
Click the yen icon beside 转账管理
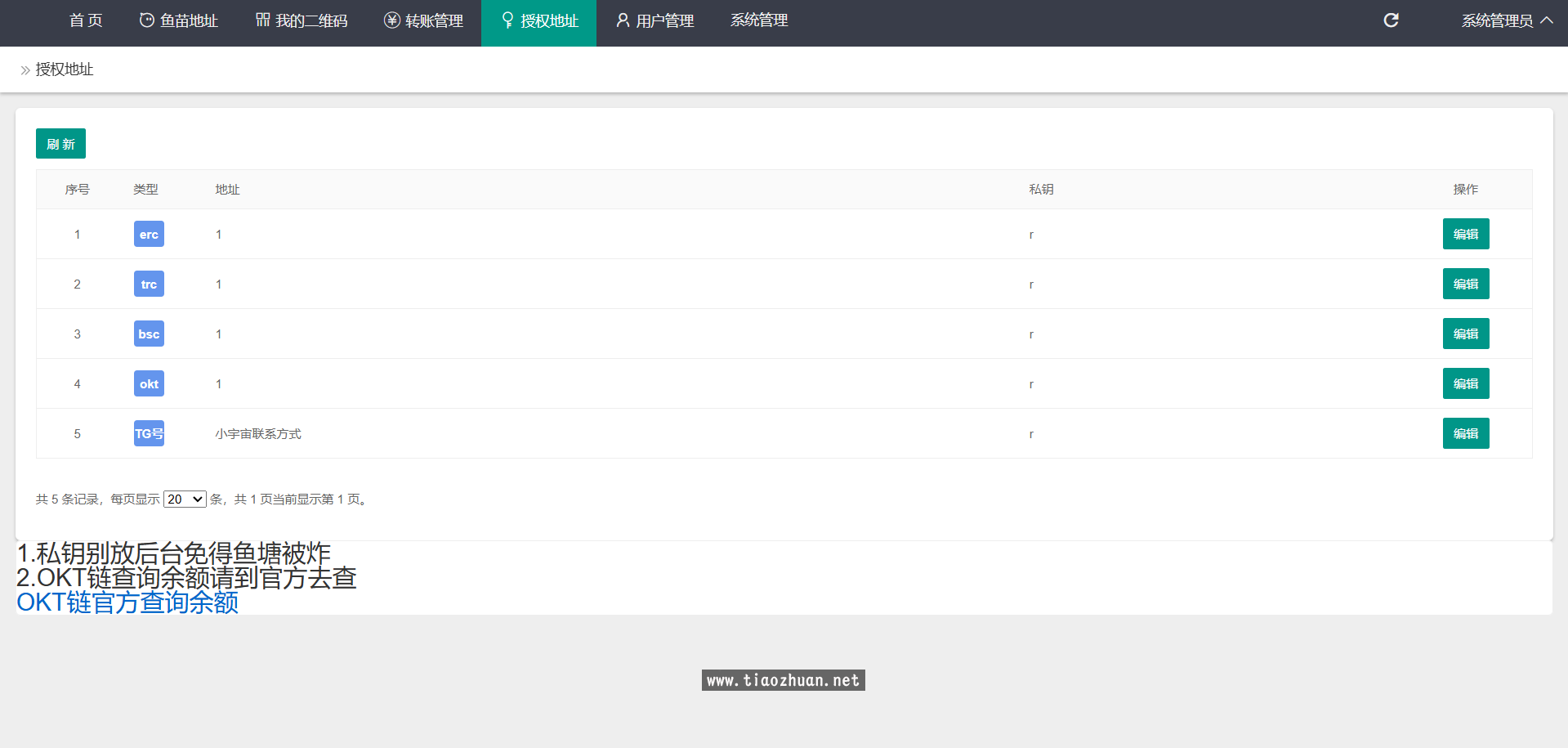click(x=392, y=20)
